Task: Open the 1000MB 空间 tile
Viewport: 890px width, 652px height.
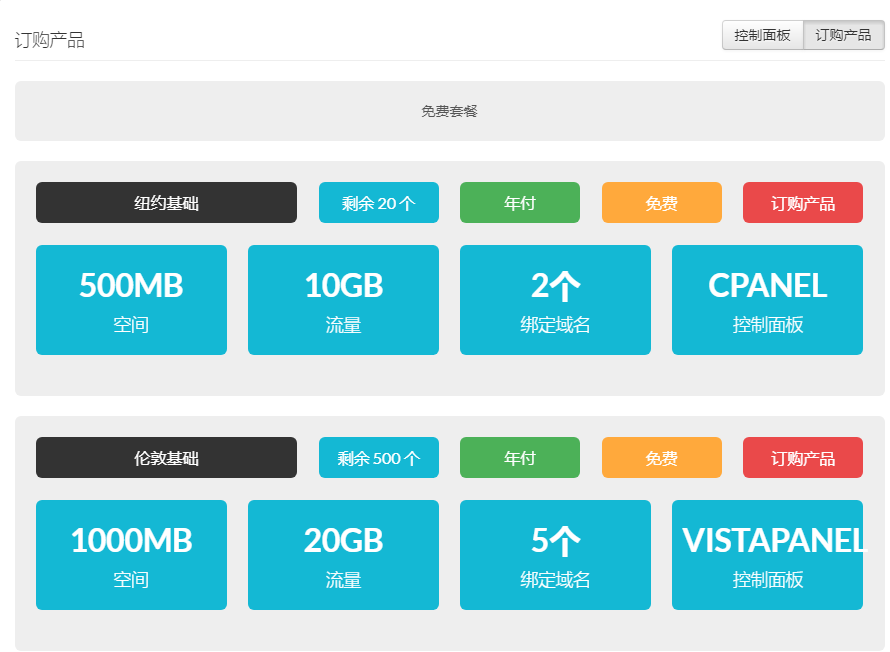Action: pos(131,555)
